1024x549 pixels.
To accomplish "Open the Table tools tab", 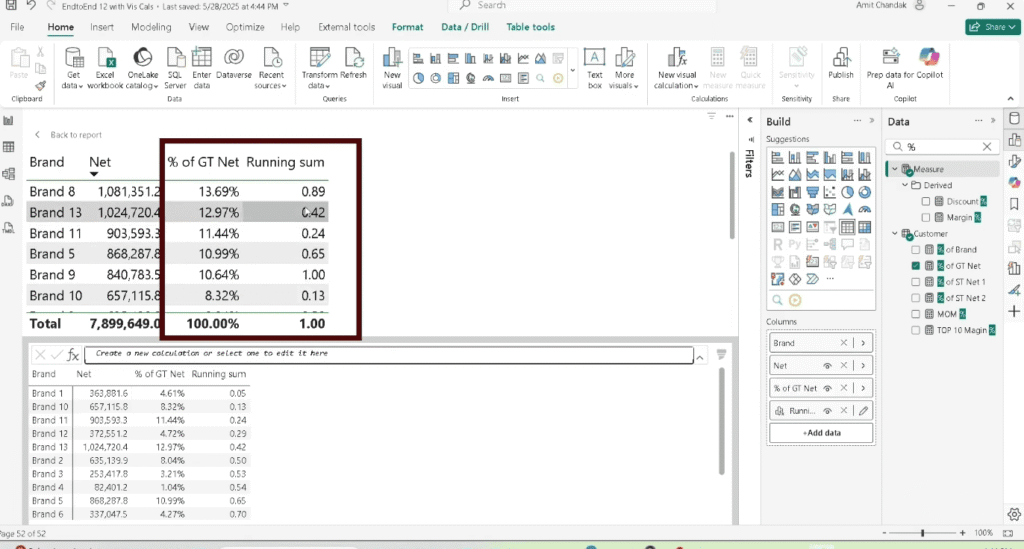I will (530, 27).
